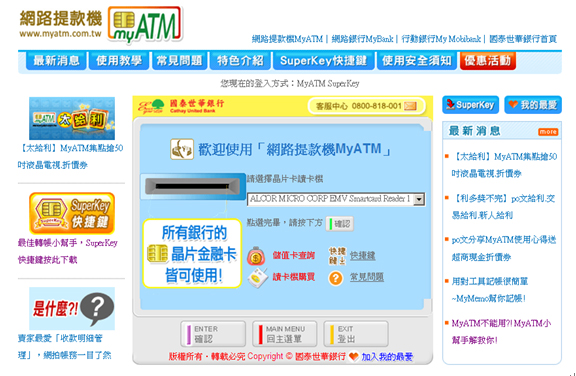Open 賣家最愛「收款明細管理」 link
Screen dimensions: 576x376
pos(65,347)
